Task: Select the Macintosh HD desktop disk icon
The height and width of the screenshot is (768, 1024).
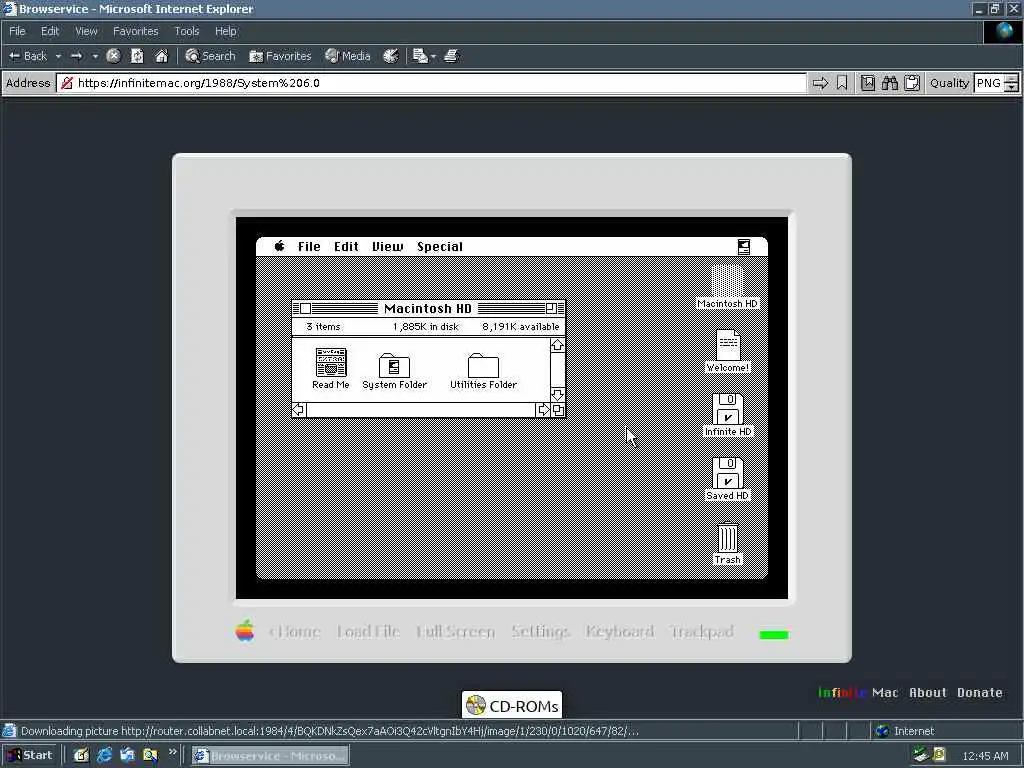Action: pyautogui.click(x=727, y=287)
